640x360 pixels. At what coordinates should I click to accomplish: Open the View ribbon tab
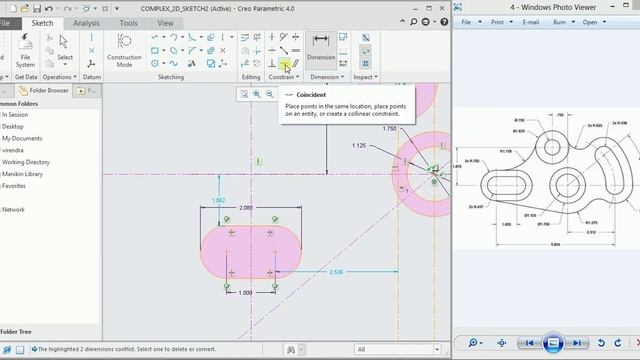click(165, 23)
